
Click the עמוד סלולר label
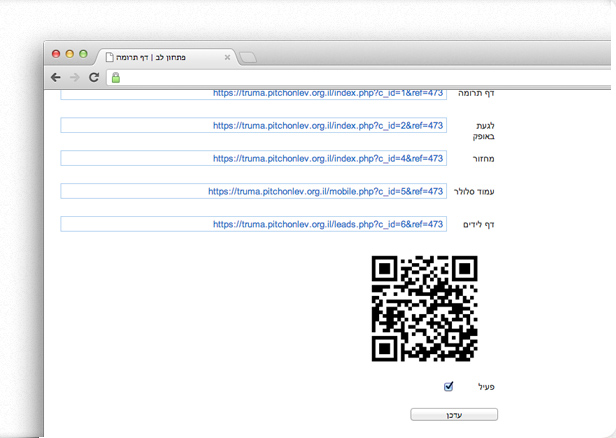pyautogui.click(x=474, y=192)
